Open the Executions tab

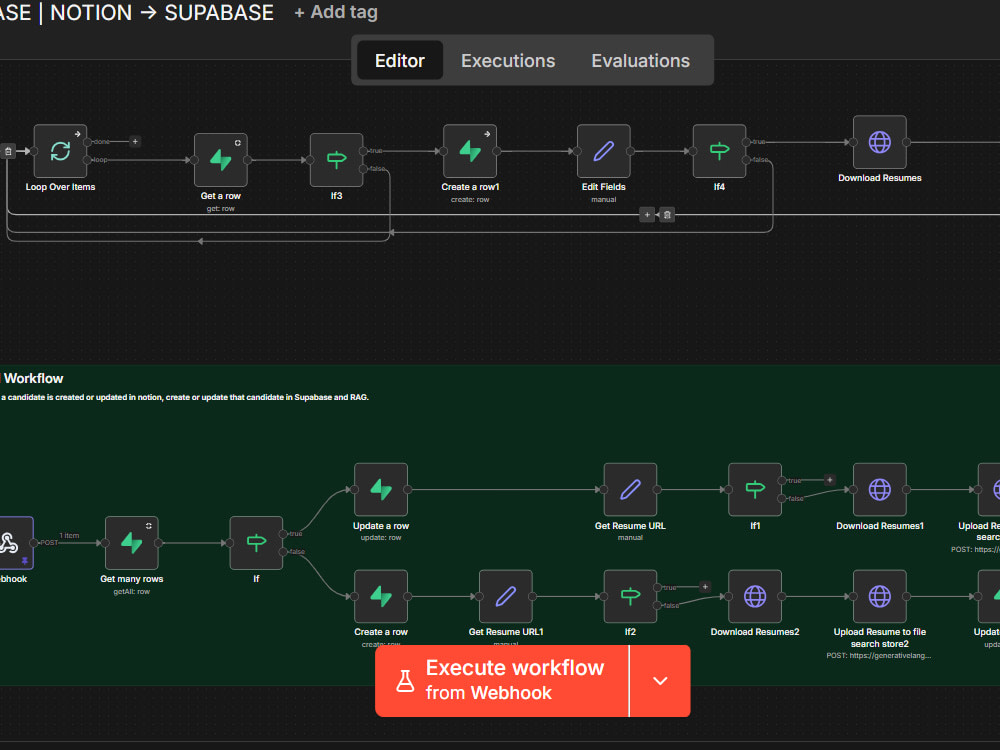click(508, 61)
